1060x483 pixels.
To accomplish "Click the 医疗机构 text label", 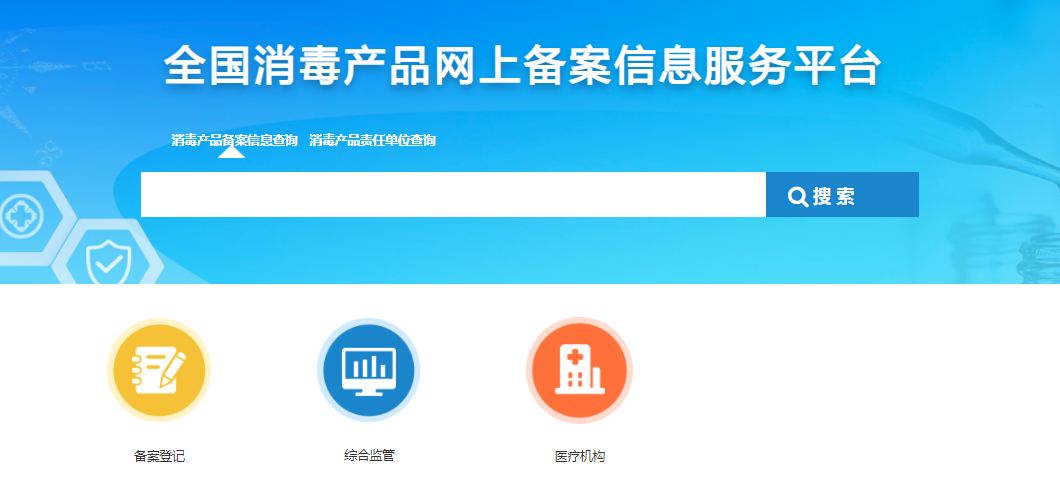I will 580,456.
